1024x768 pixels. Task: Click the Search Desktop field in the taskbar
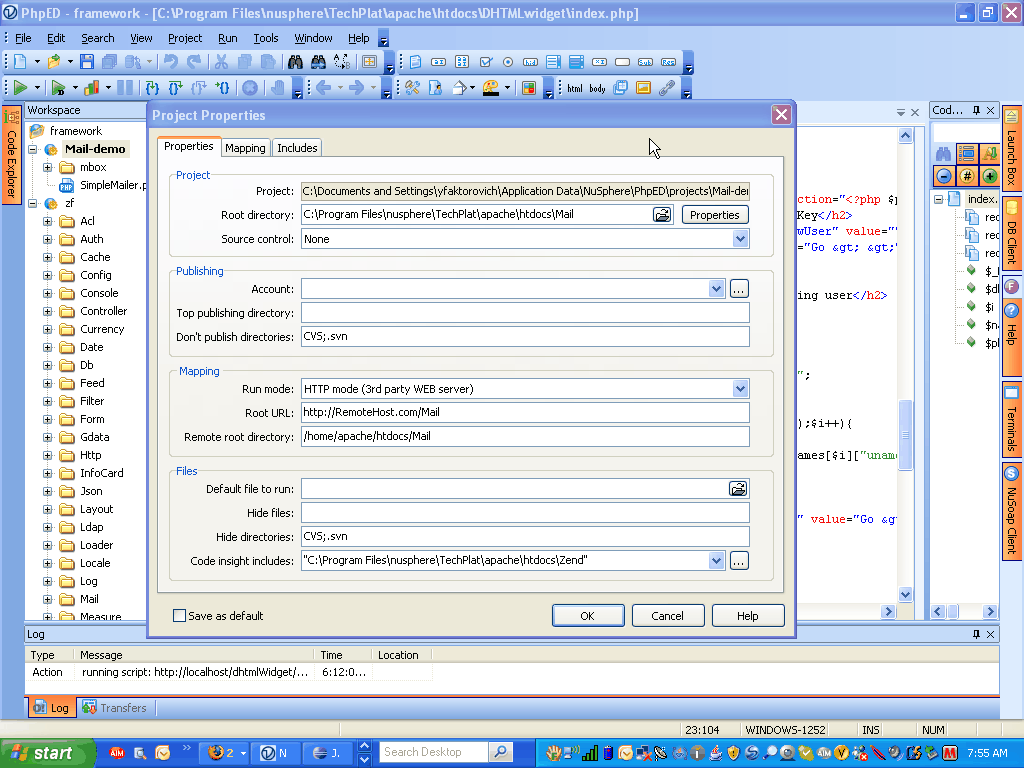pyautogui.click(x=434, y=752)
